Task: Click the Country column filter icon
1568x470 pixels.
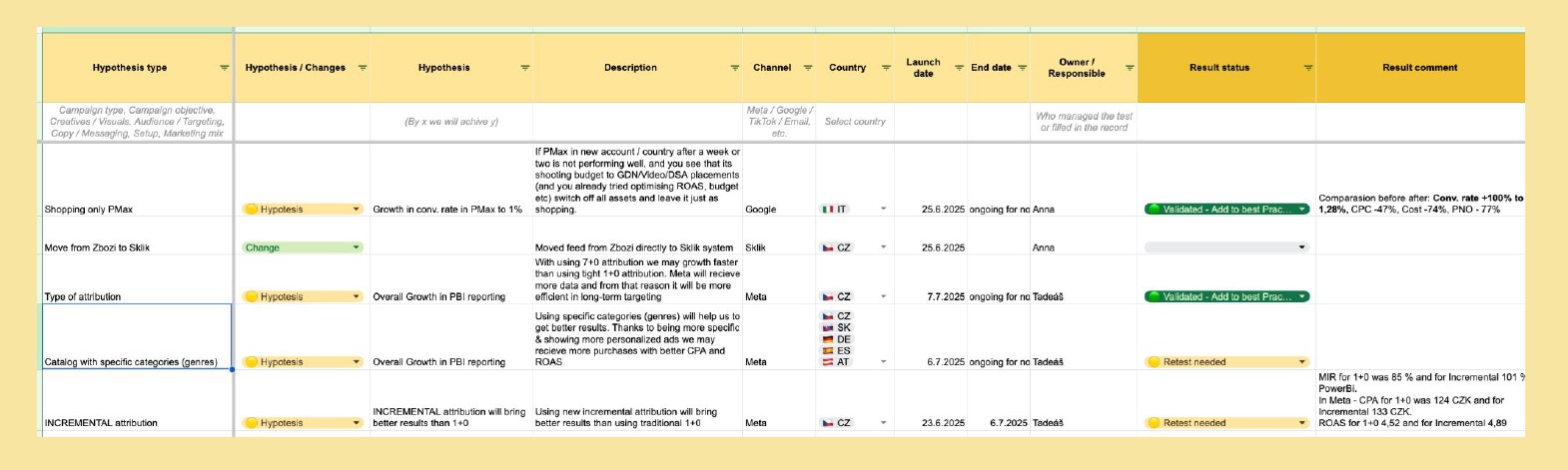Action: coord(886,68)
